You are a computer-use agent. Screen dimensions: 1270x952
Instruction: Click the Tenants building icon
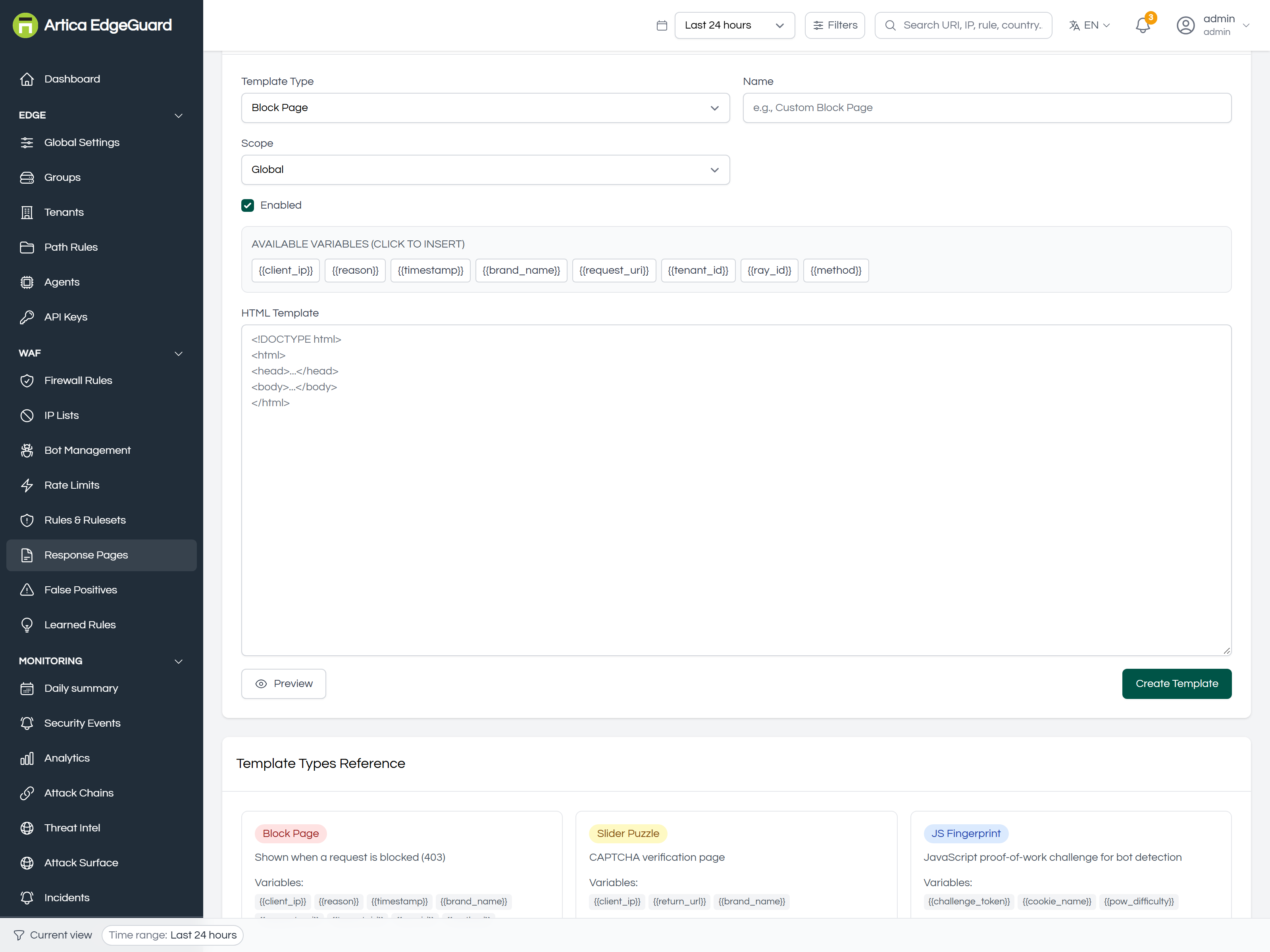(27, 213)
